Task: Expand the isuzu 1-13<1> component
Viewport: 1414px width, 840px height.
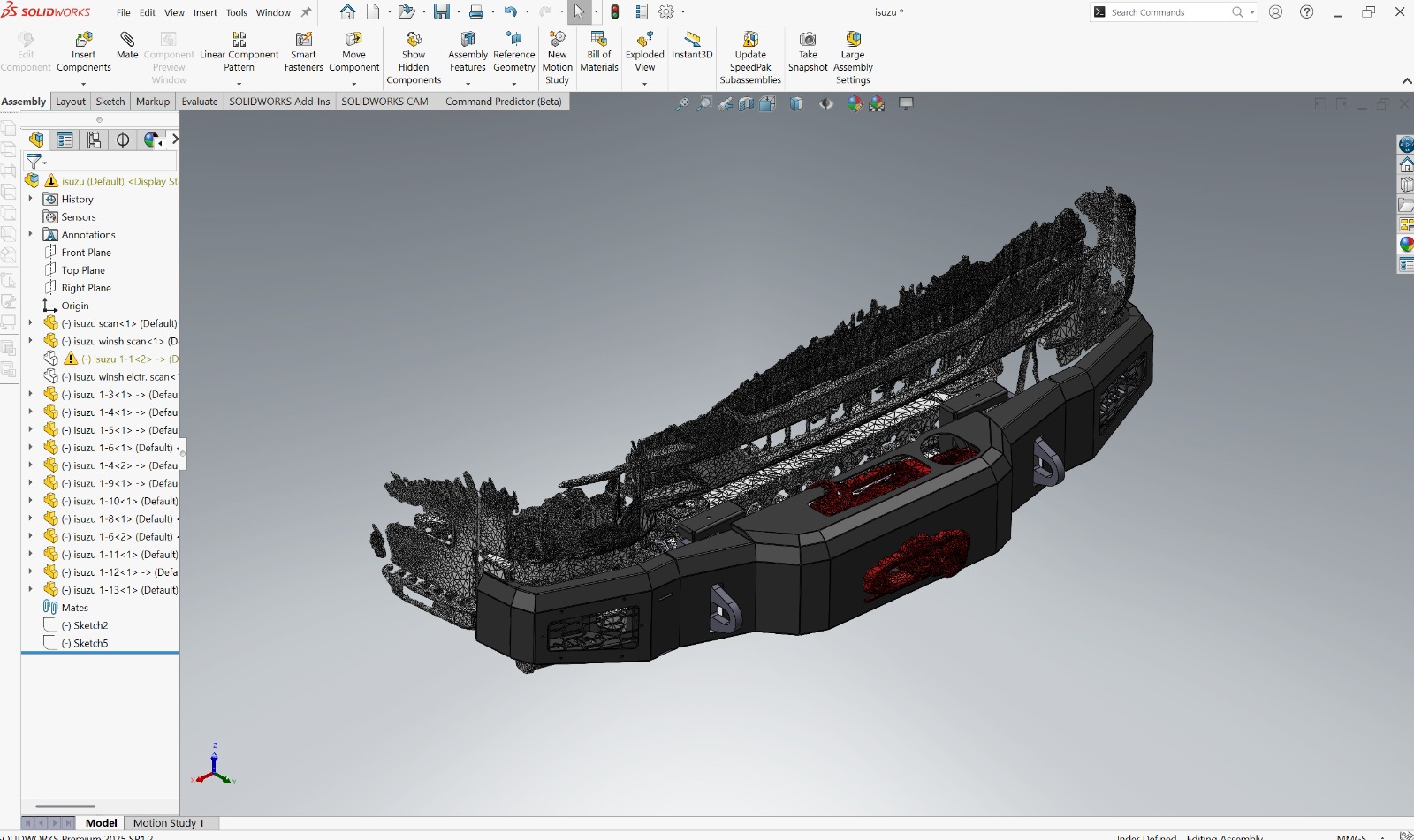Action: pyautogui.click(x=30, y=589)
